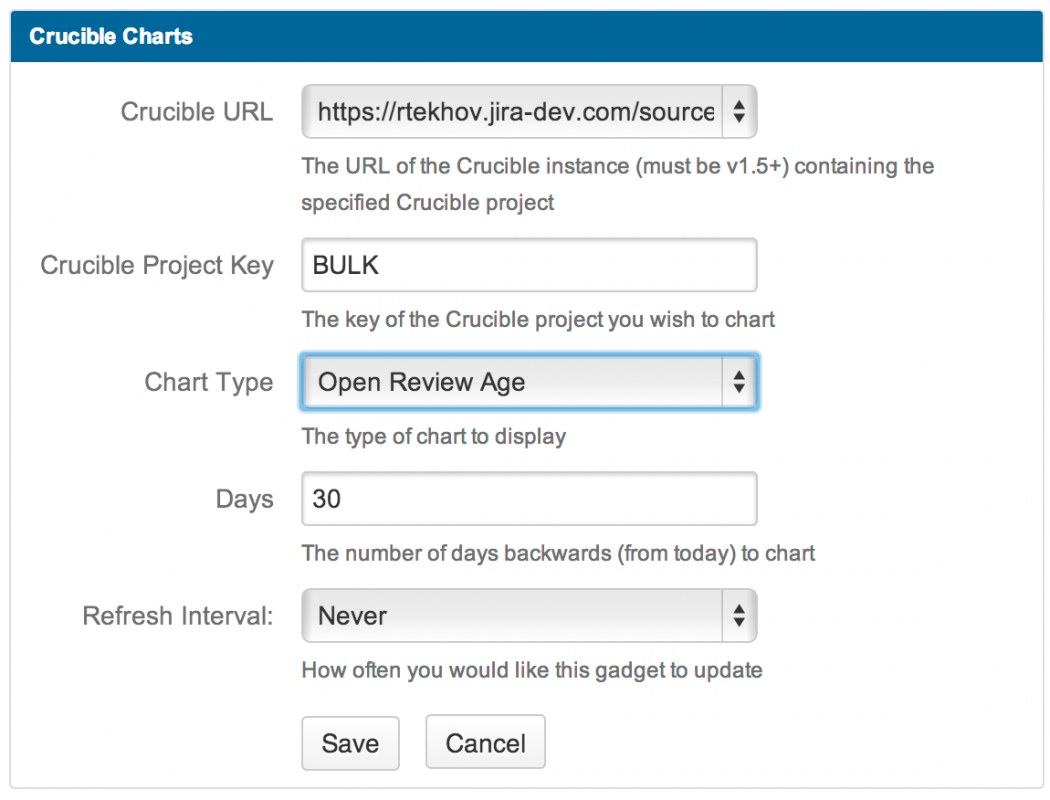
Task: Click "The type of chart to display" hint
Action: pos(434,437)
